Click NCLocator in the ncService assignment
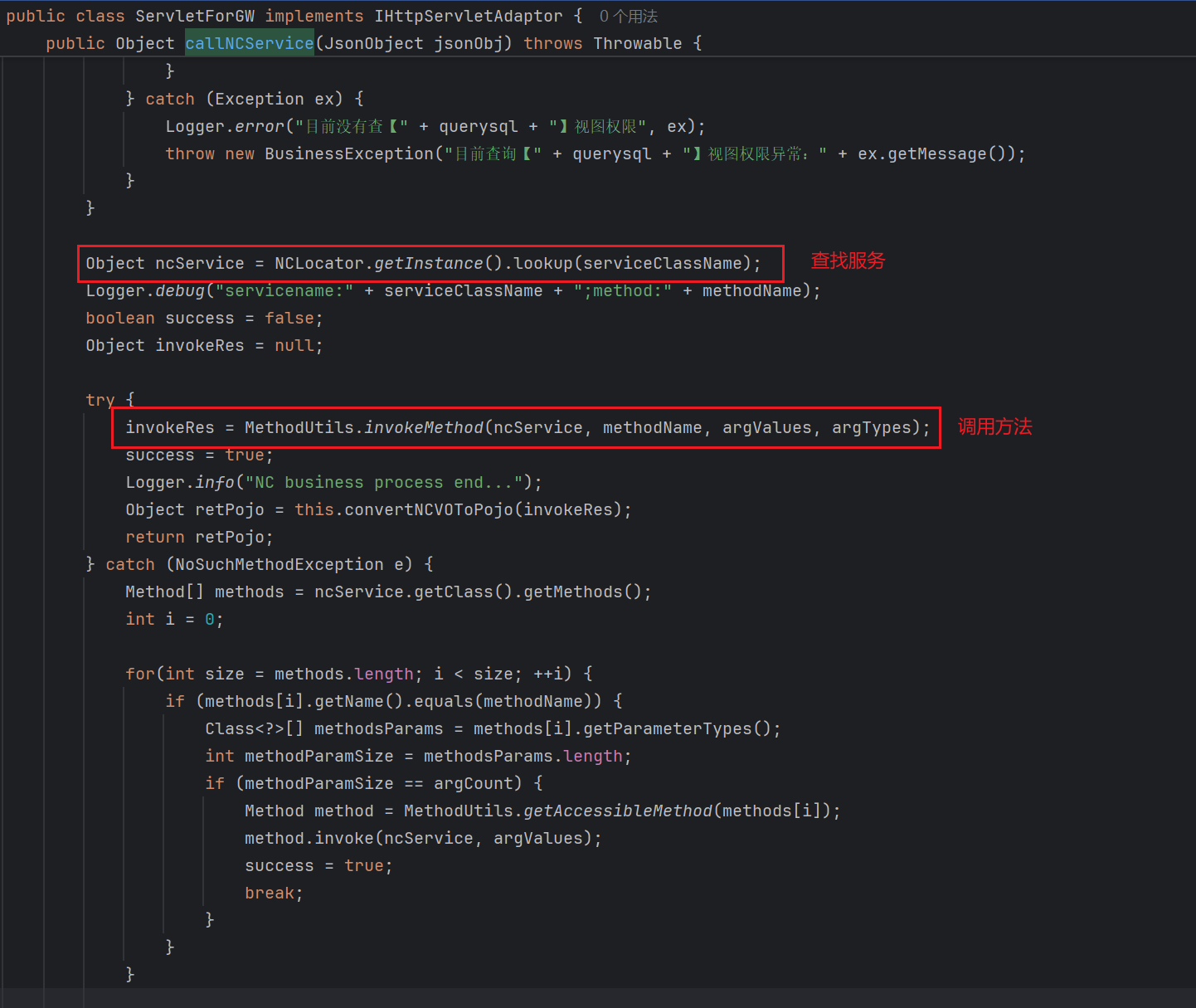This screenshot has width=1196, height=1008. click(318, 263)
